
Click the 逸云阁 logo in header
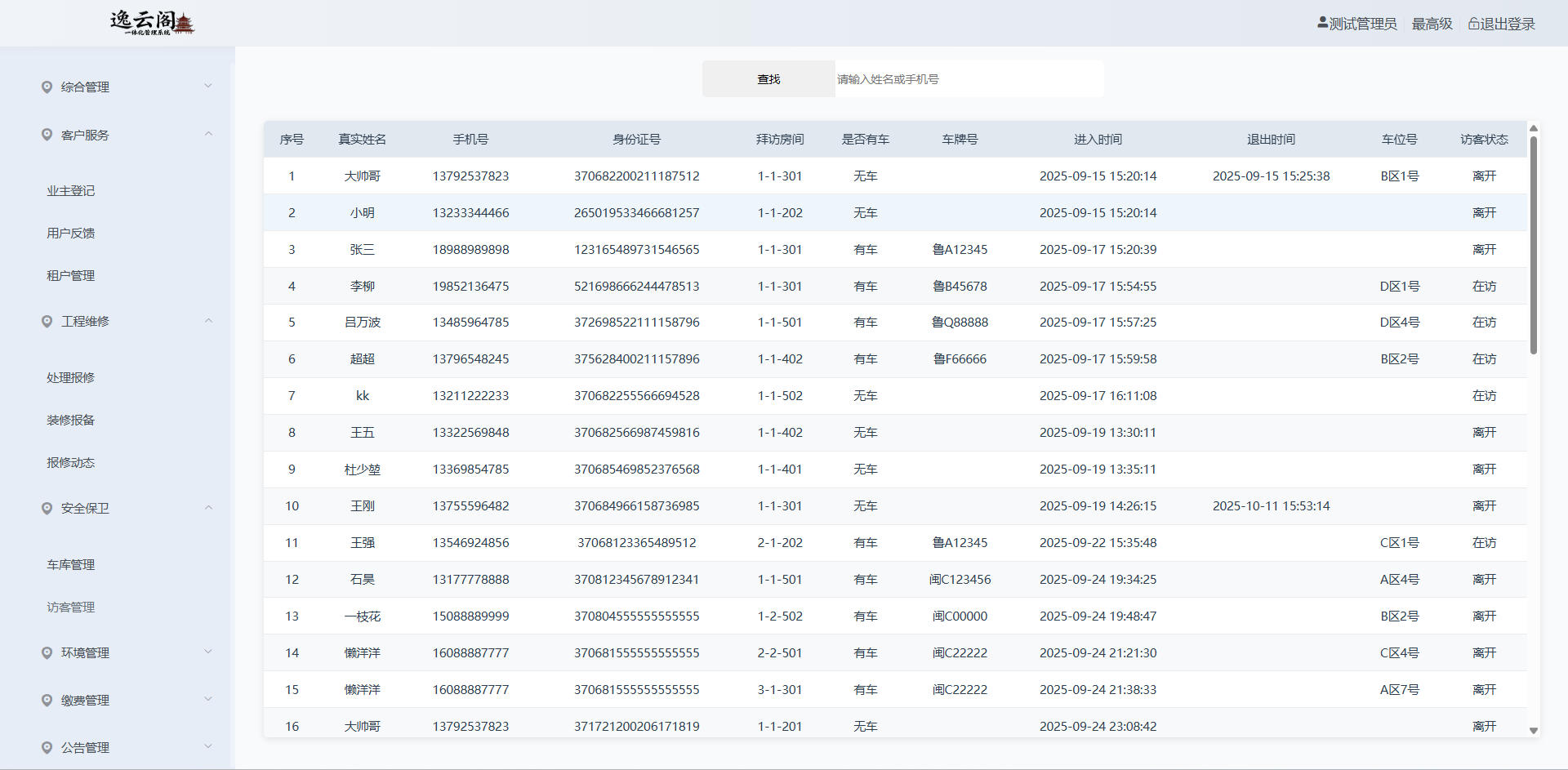pos(152,23)
